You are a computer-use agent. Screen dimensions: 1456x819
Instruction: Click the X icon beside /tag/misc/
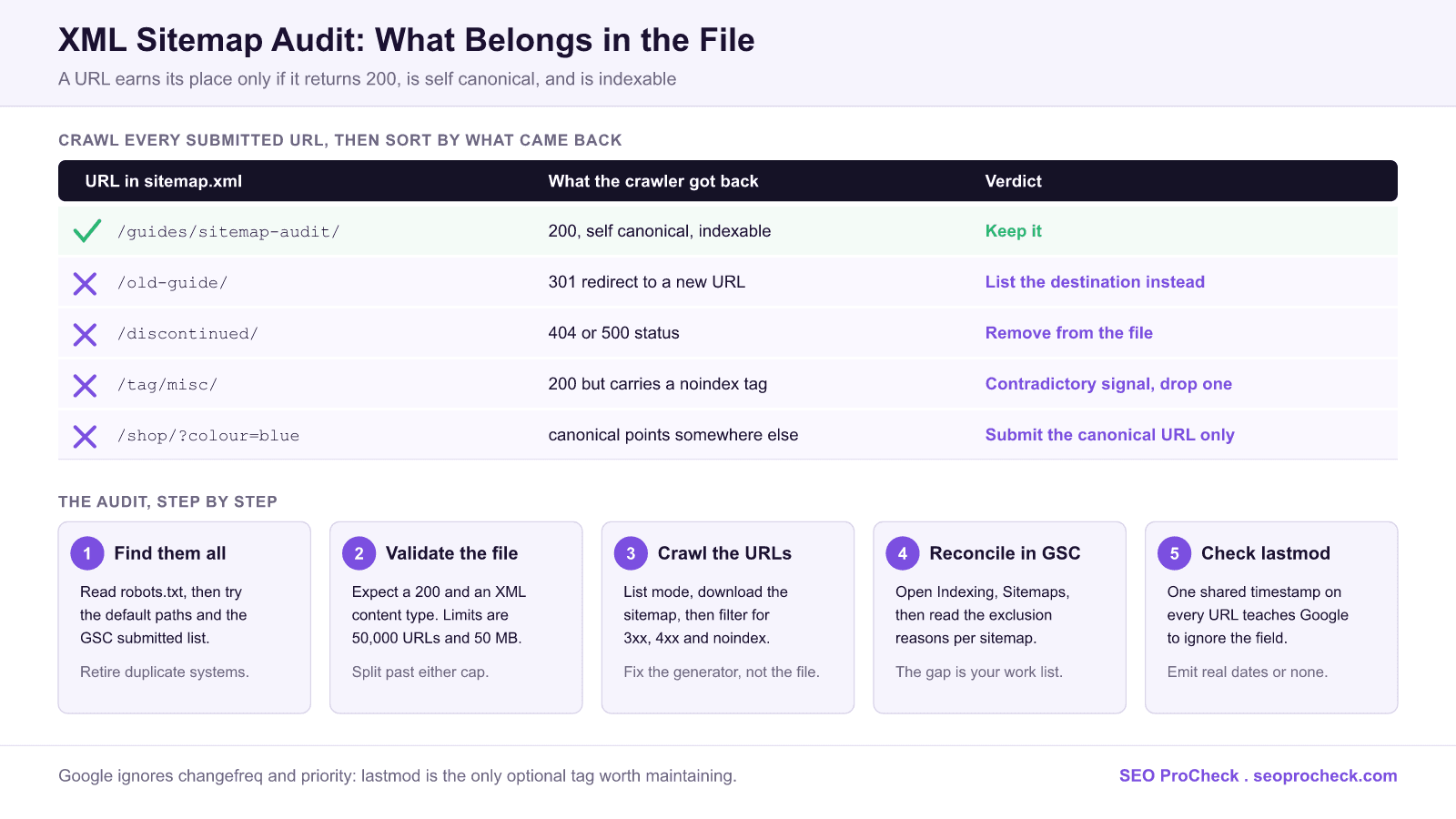coord(85,385)
